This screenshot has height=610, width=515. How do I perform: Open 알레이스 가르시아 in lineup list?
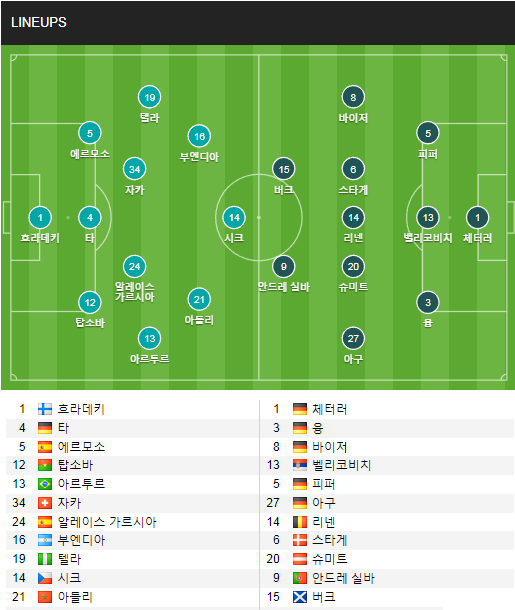[x=107, y=522]
